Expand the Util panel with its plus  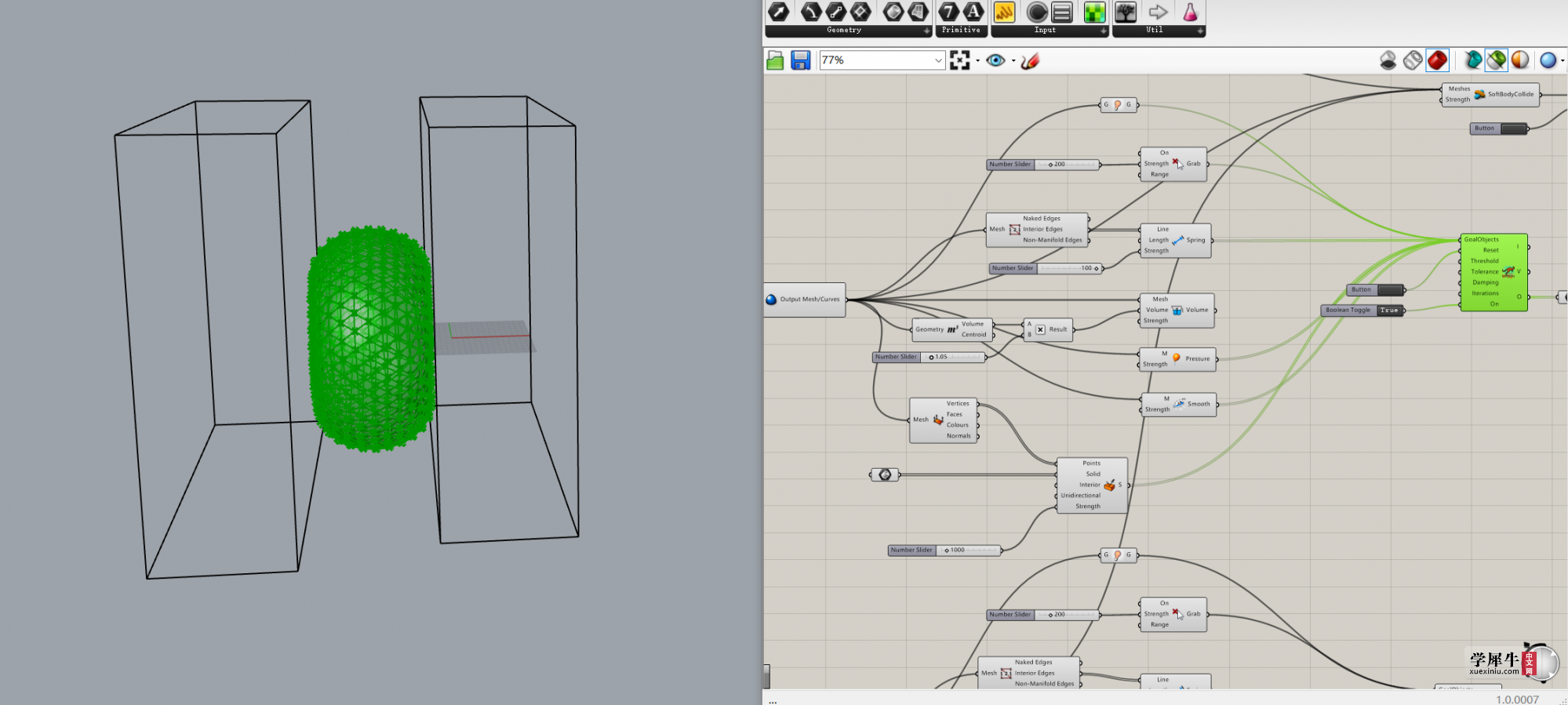[1199, 31]
